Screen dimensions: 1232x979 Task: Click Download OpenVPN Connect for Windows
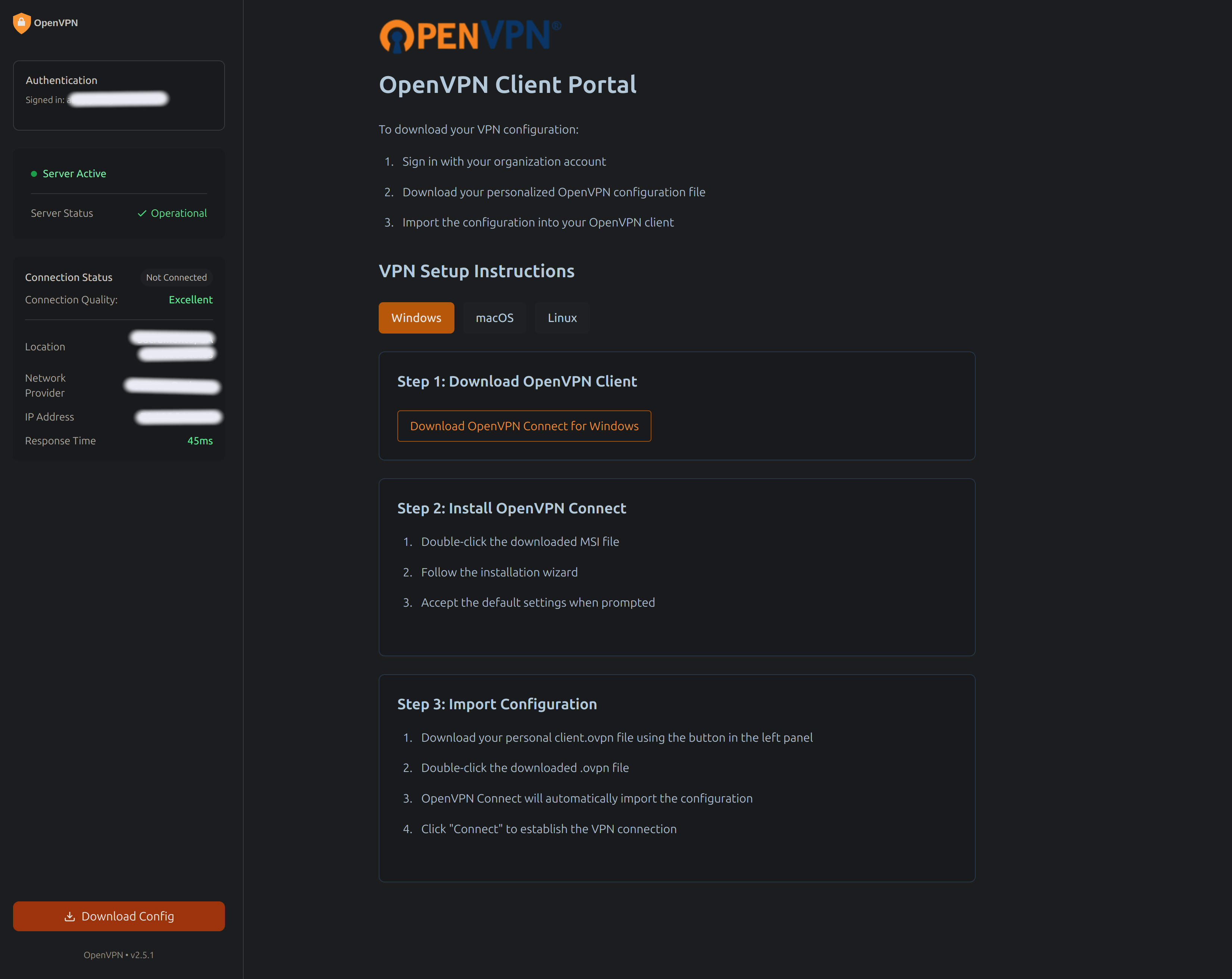coord(523,426)
